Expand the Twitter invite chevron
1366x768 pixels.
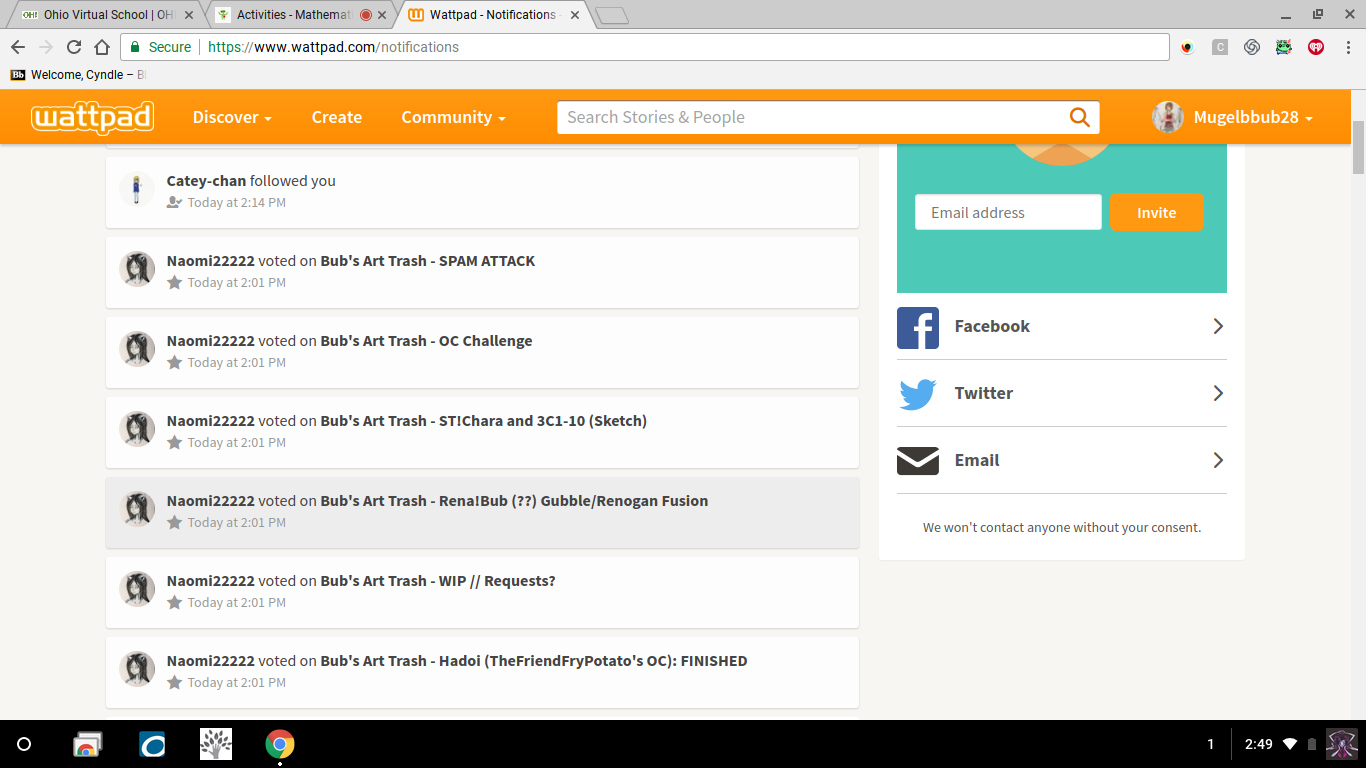1217,394
